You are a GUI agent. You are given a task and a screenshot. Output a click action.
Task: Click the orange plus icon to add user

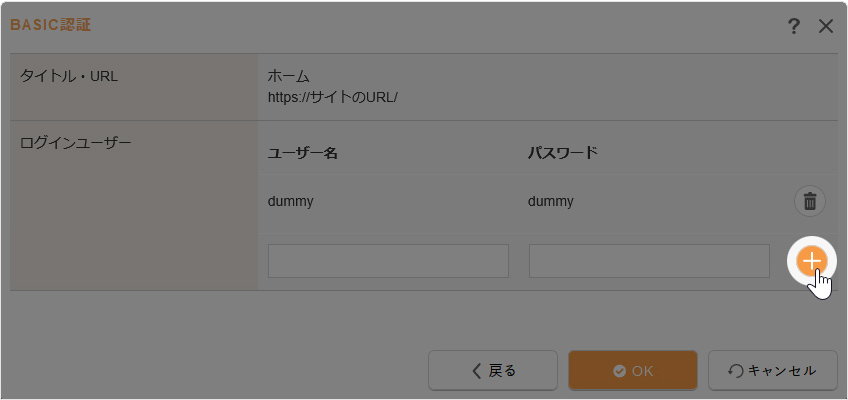[811, 261]
